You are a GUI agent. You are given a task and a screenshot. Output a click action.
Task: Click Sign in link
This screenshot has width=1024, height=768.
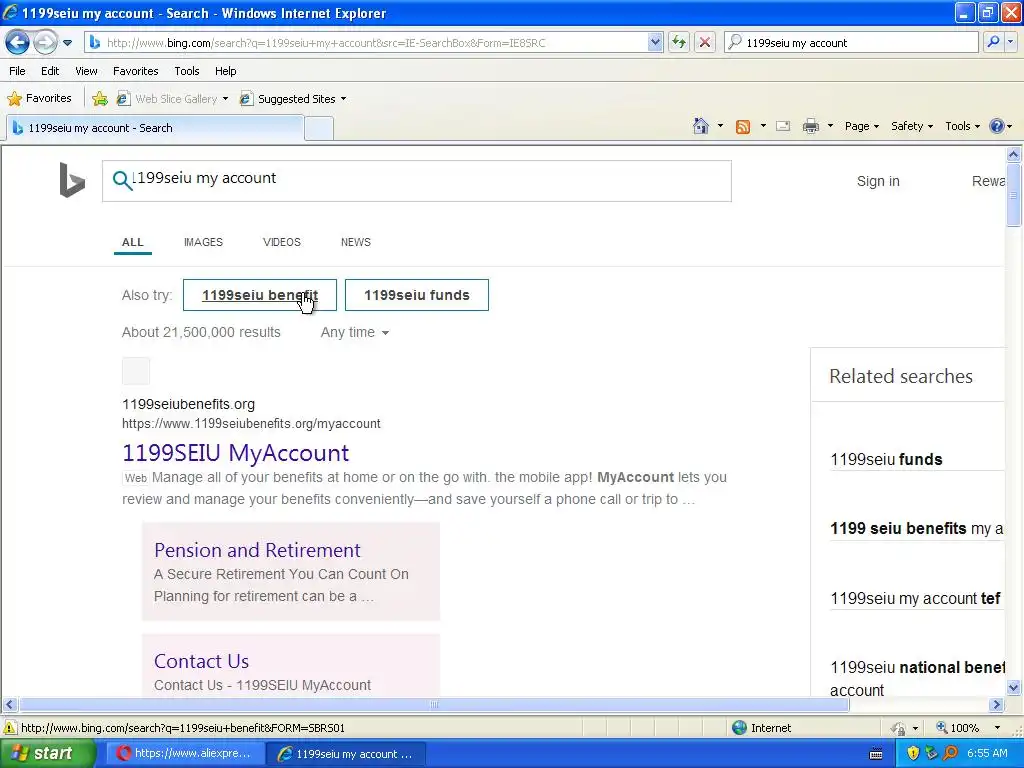click(878, 181)
